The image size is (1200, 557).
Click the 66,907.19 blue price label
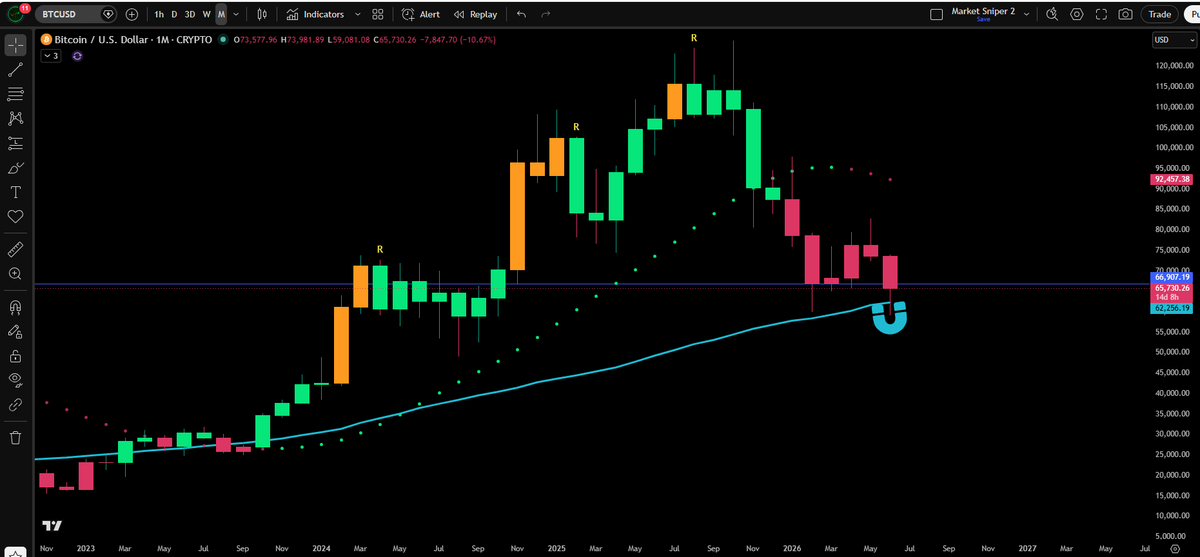1172,277
